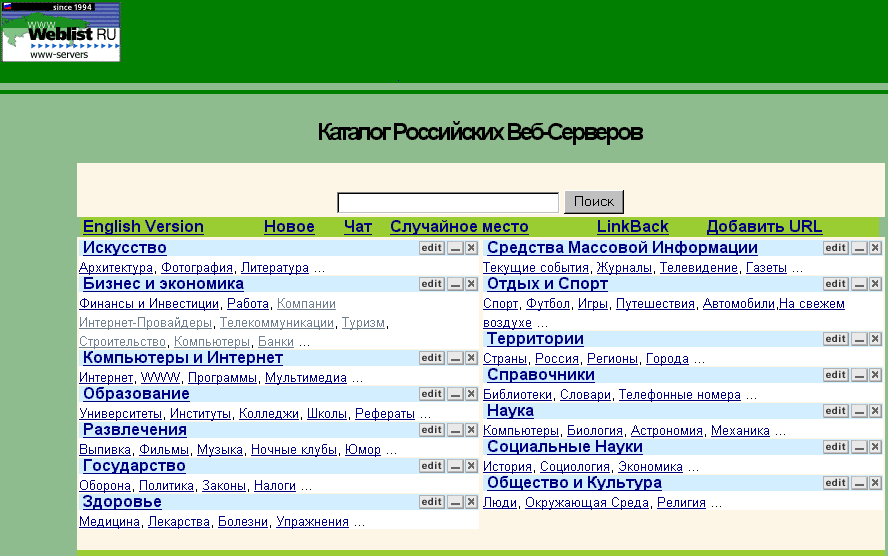Image resolution: width=888 pixels, height=556 pixels.
Task: Focus the catalog search text field
Action: point(448,203)
